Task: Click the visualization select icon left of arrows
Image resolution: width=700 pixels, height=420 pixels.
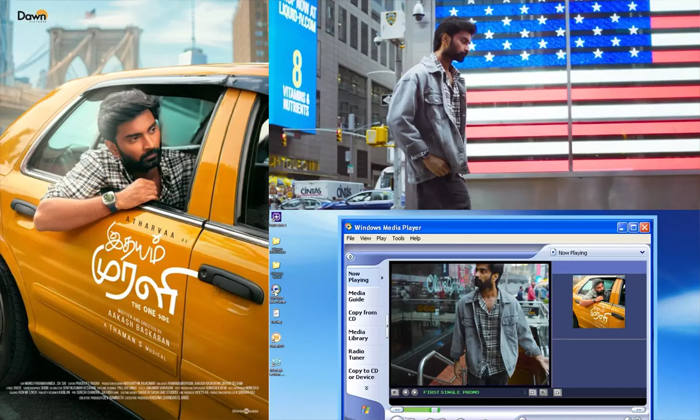Action: coord(396,392)
